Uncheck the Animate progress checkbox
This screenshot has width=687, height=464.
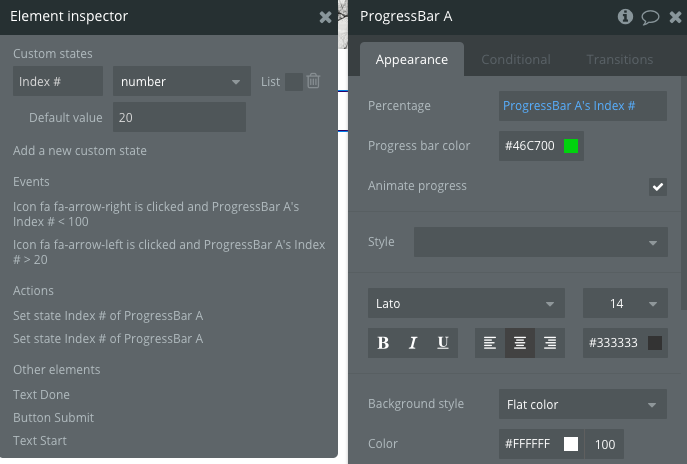(657, 186)
